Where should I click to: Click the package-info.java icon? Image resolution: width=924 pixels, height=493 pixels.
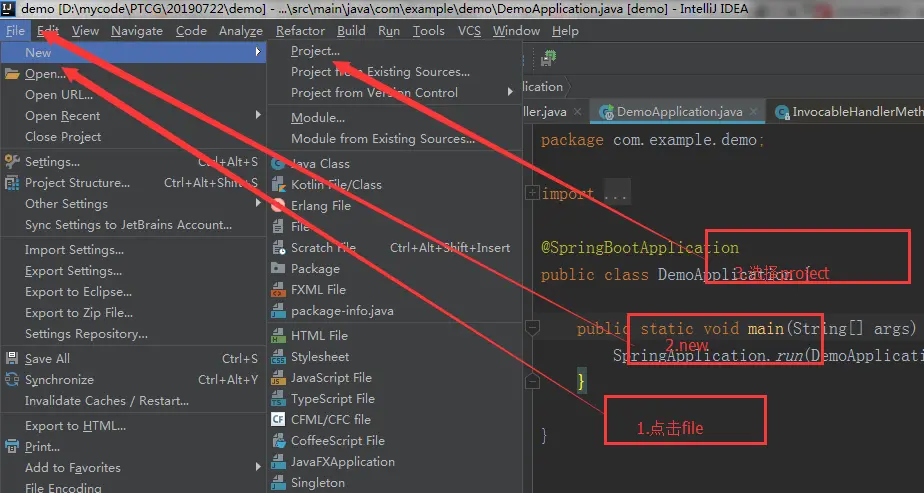pos(278,310)
